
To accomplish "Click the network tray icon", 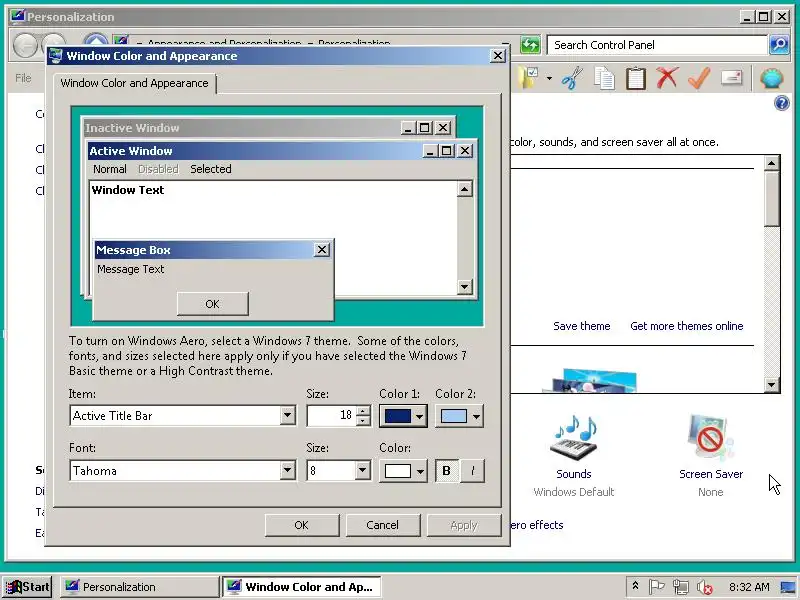I will coord(681,587).
